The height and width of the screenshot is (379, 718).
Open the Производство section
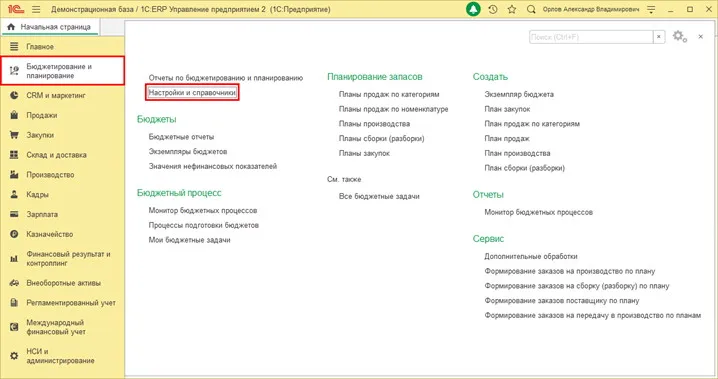coord(62,174)
